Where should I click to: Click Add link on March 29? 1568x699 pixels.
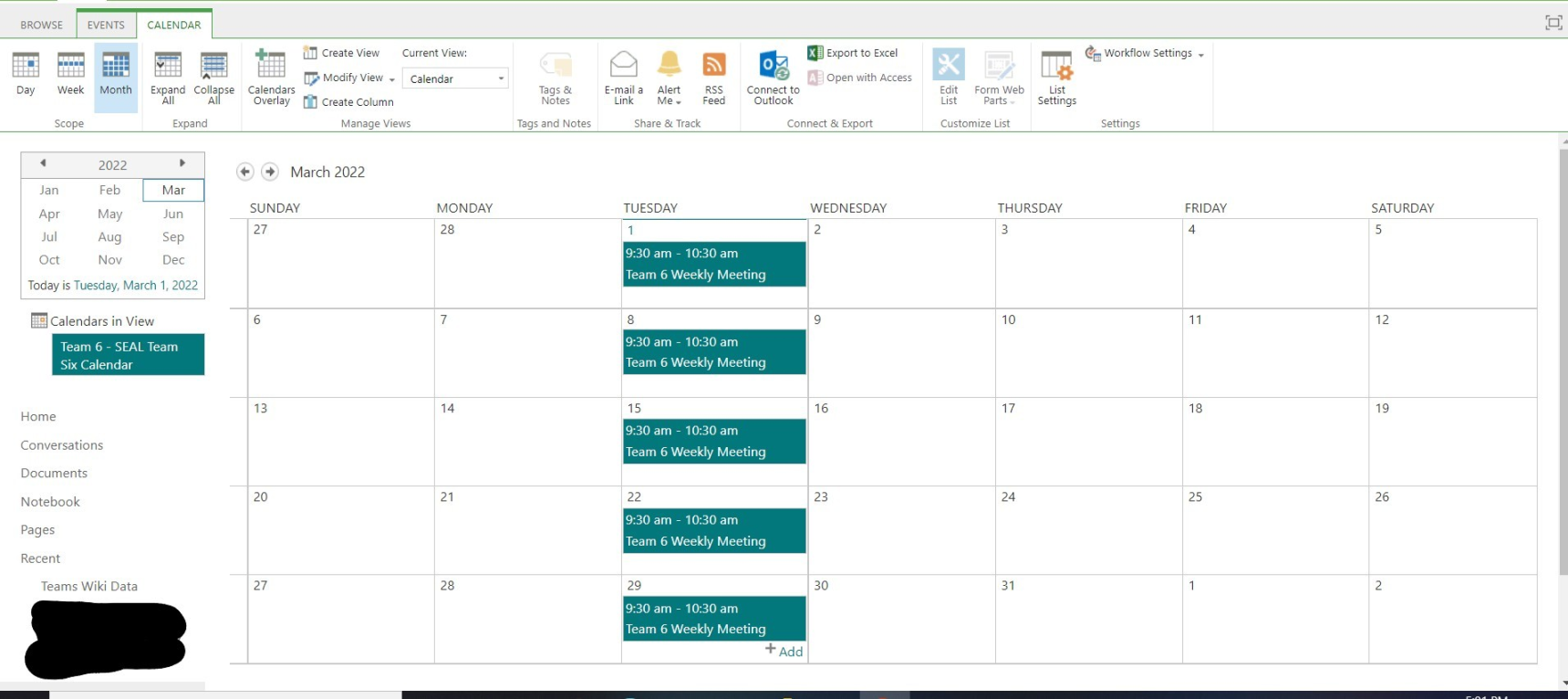[x=784, y=651]
